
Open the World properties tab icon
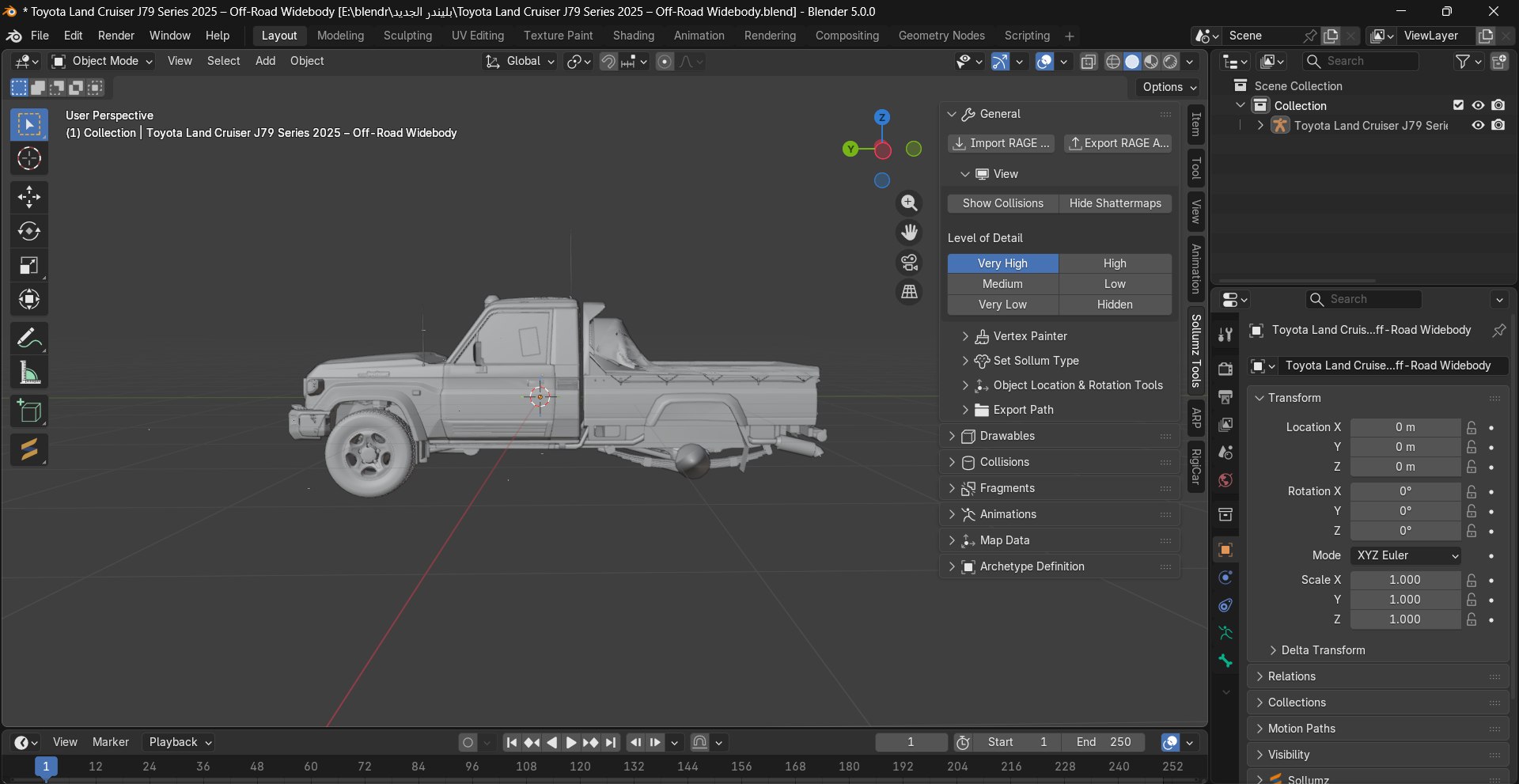point(1225,480)
